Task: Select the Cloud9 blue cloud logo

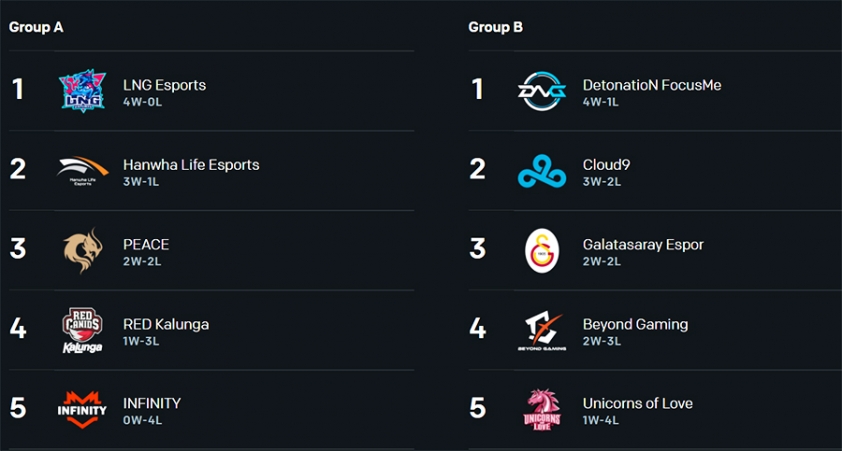Action: coord(542,171)
